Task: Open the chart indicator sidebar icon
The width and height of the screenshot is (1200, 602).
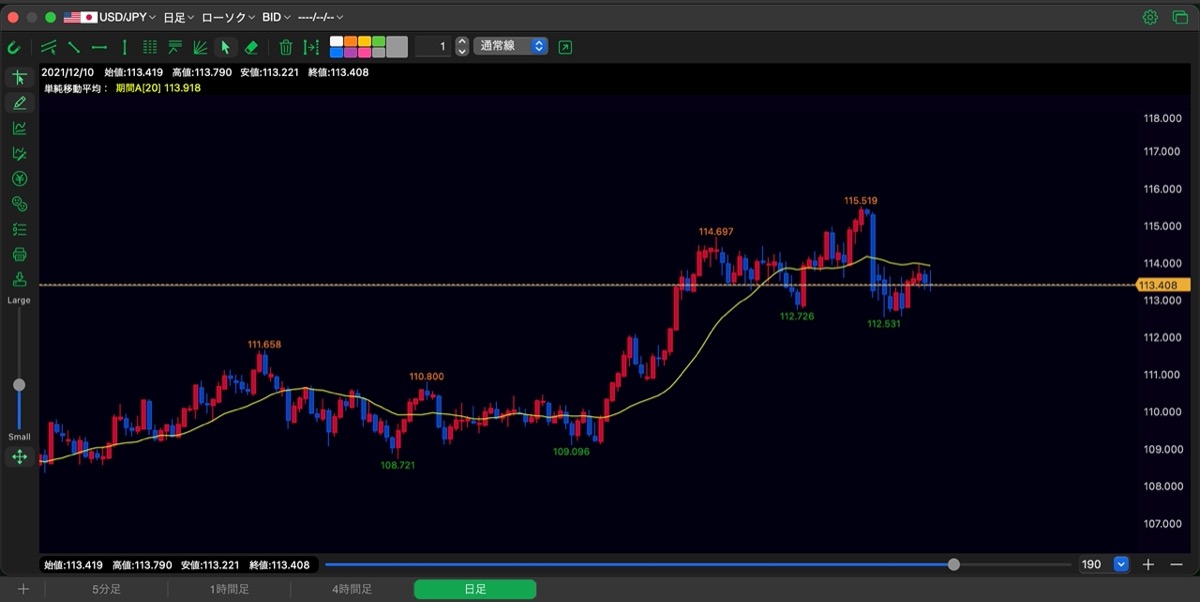Action: 19,128
